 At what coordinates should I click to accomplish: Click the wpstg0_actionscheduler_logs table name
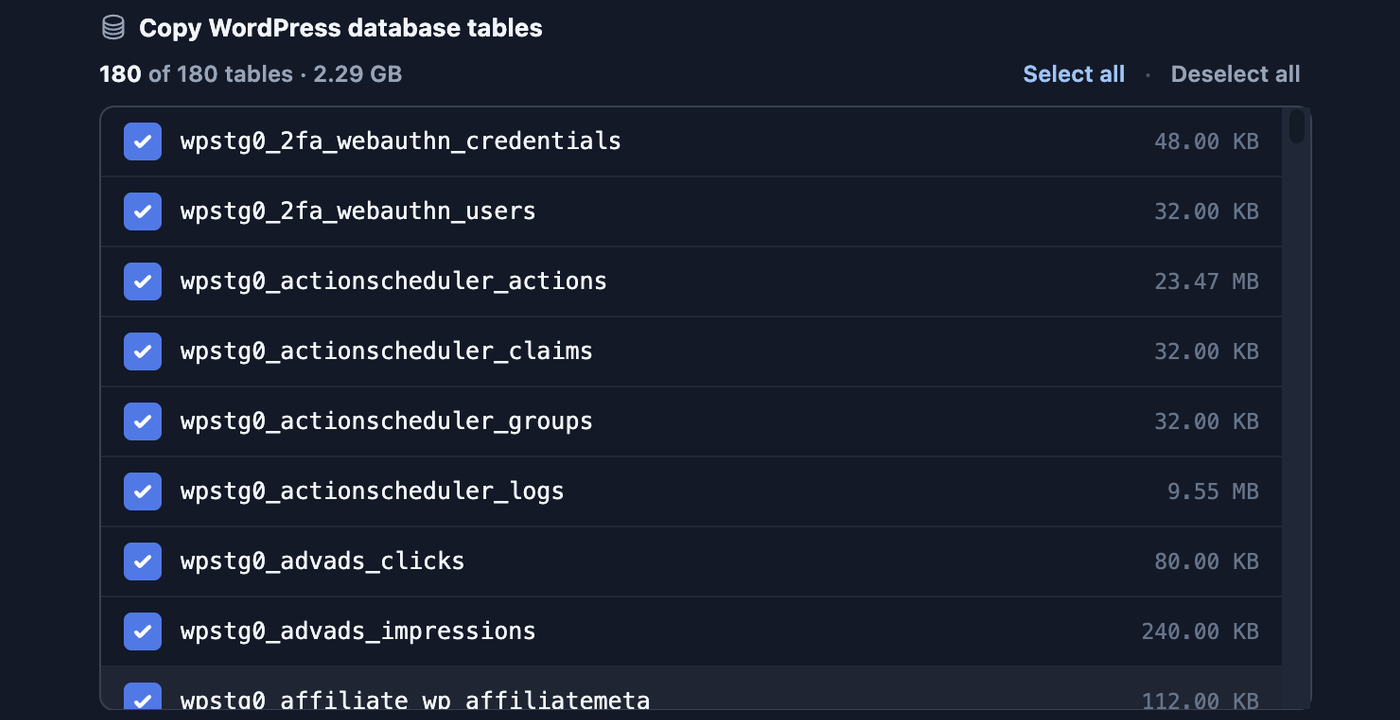tap(372, 491)
